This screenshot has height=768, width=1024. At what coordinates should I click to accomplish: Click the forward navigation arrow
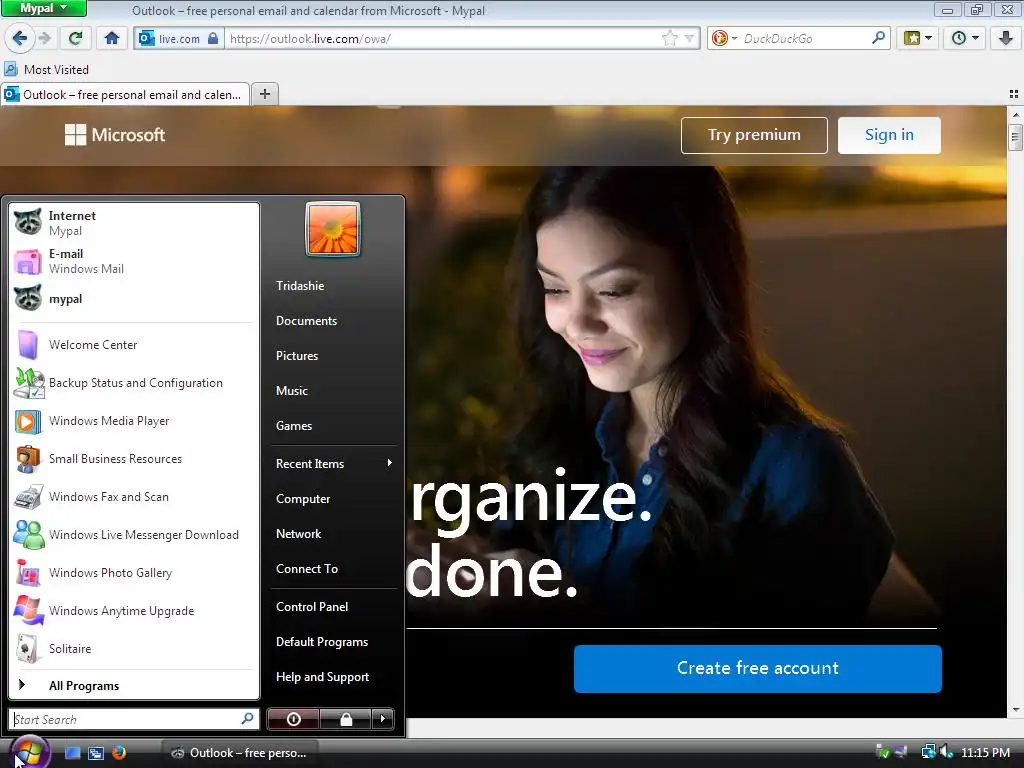pos(44,39)
